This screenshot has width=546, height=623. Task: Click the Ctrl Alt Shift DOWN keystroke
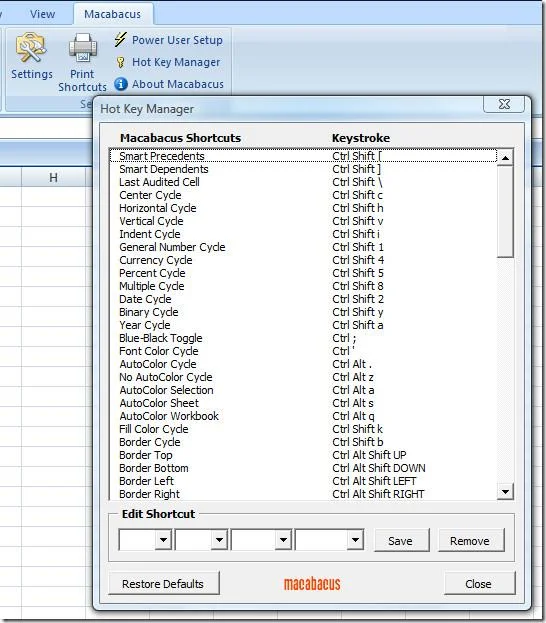coord(379,468)
